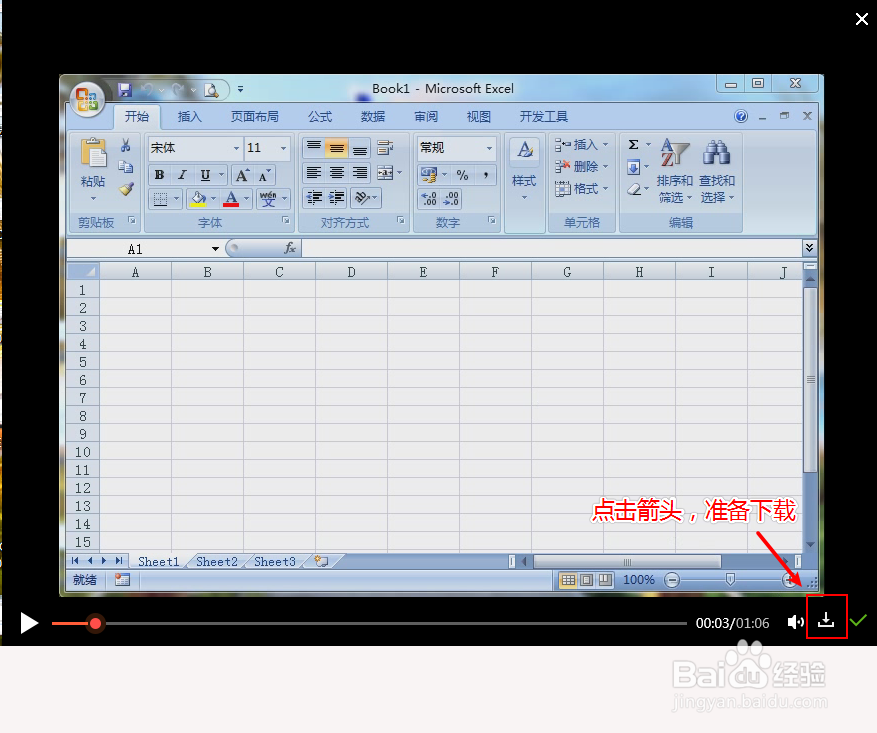The height and width of the screenshot is (733, 877).
Task: Click Increase Font Size icon
Action: click(x=242, y=175)
